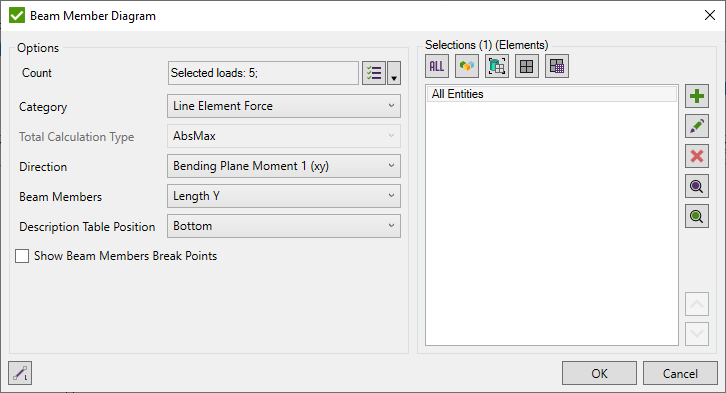Click the Description Table Position label

tap(87, 227)
